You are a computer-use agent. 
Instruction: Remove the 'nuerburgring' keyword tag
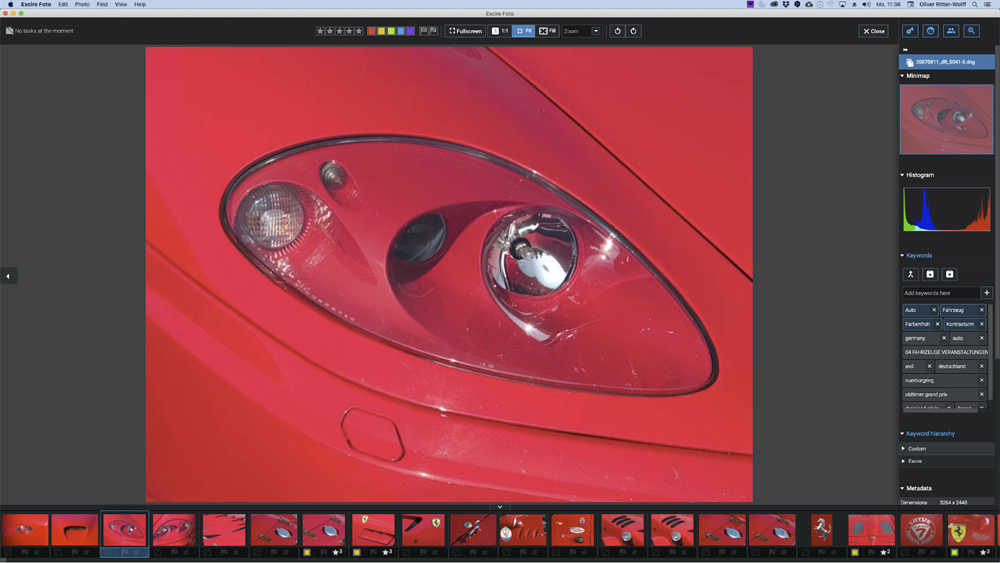click(982, 380)
